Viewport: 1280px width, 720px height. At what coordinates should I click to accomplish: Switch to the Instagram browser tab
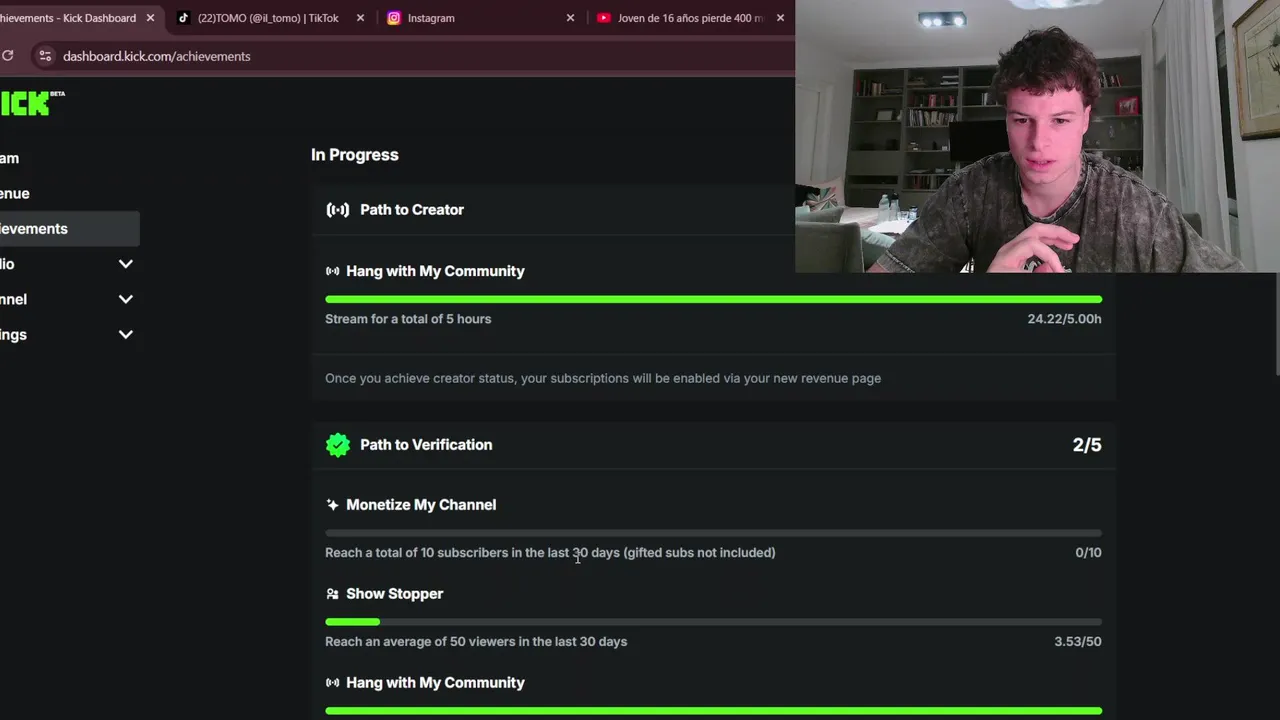(x=478, y=18)
